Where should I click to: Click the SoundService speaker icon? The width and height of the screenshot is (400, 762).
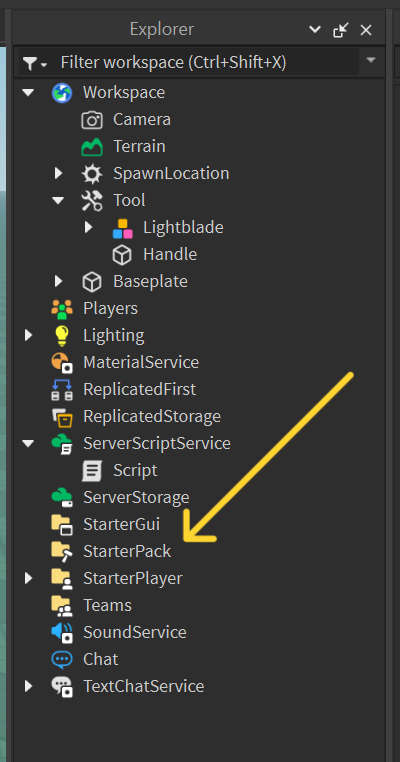(x=62, y=632)
